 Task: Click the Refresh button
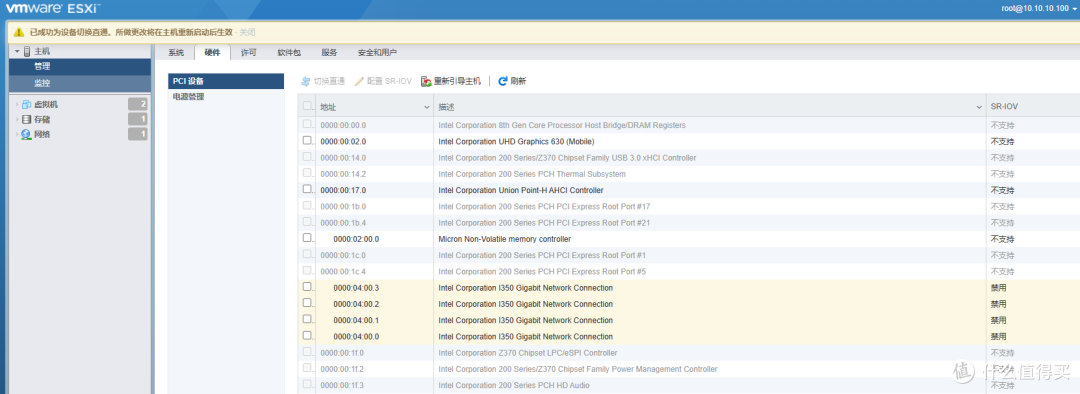click(x=512, y=81)
